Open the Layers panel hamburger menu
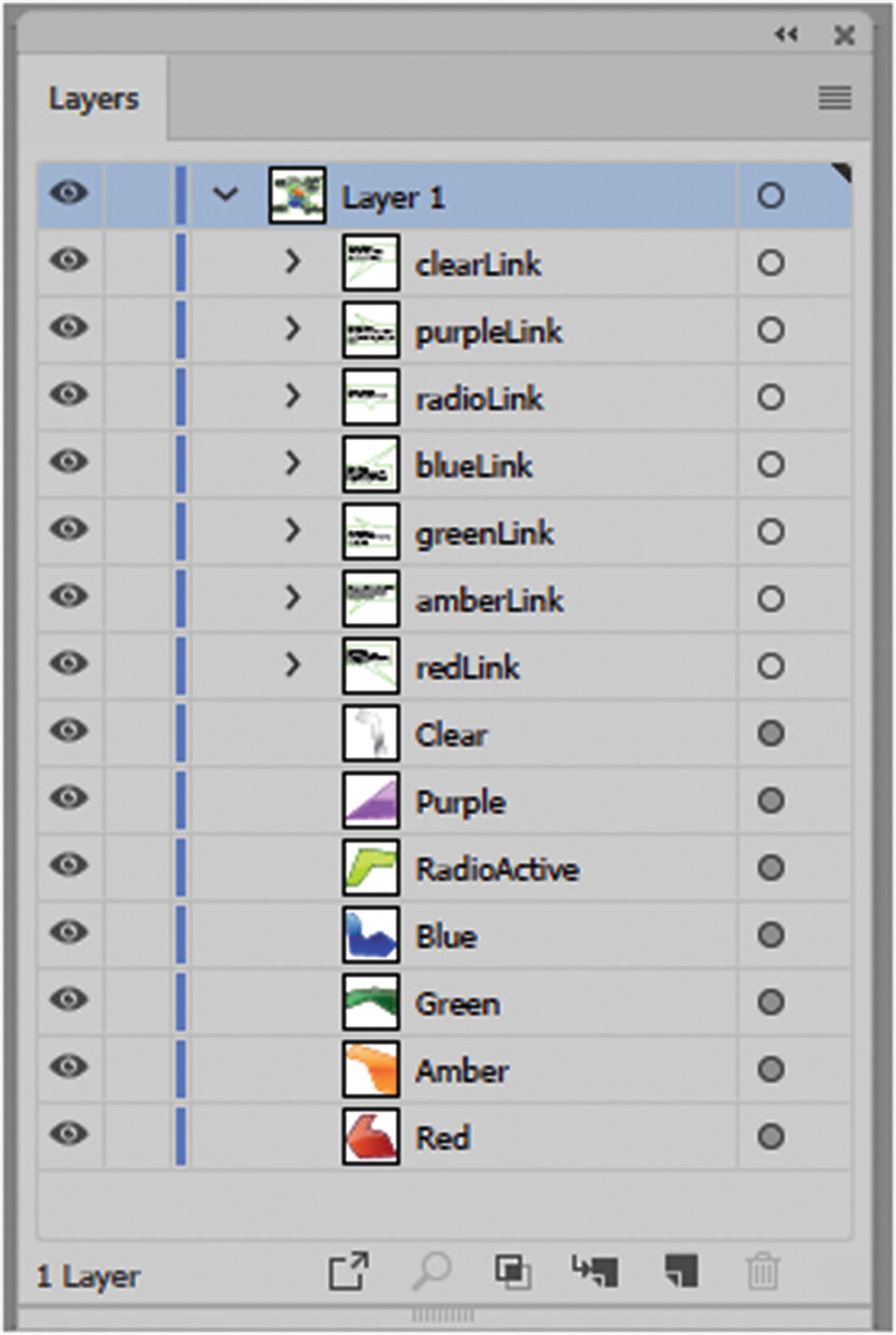896x1335 pixels. [834, 97]
